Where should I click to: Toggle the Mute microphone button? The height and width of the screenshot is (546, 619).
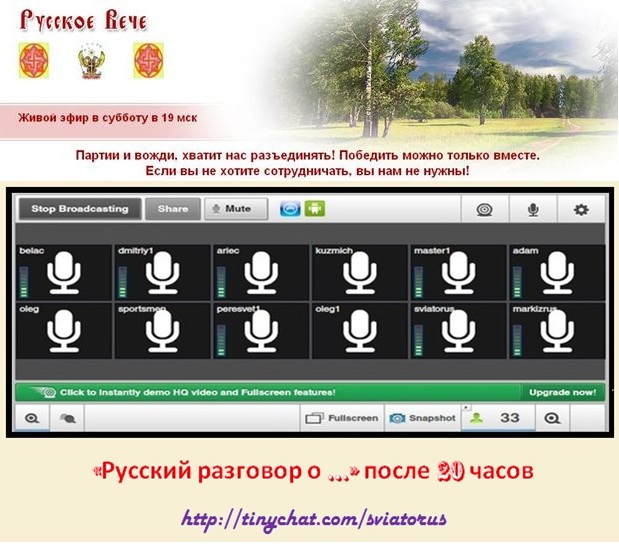click(236, 209)
